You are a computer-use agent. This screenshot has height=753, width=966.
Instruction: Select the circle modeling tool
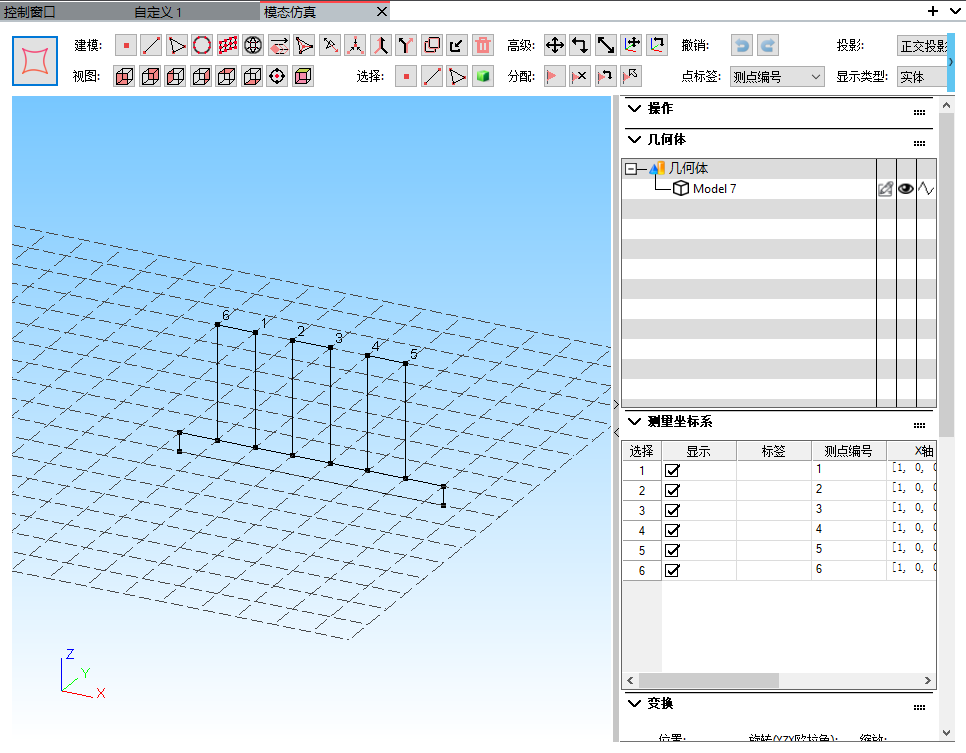coord(202,45)
